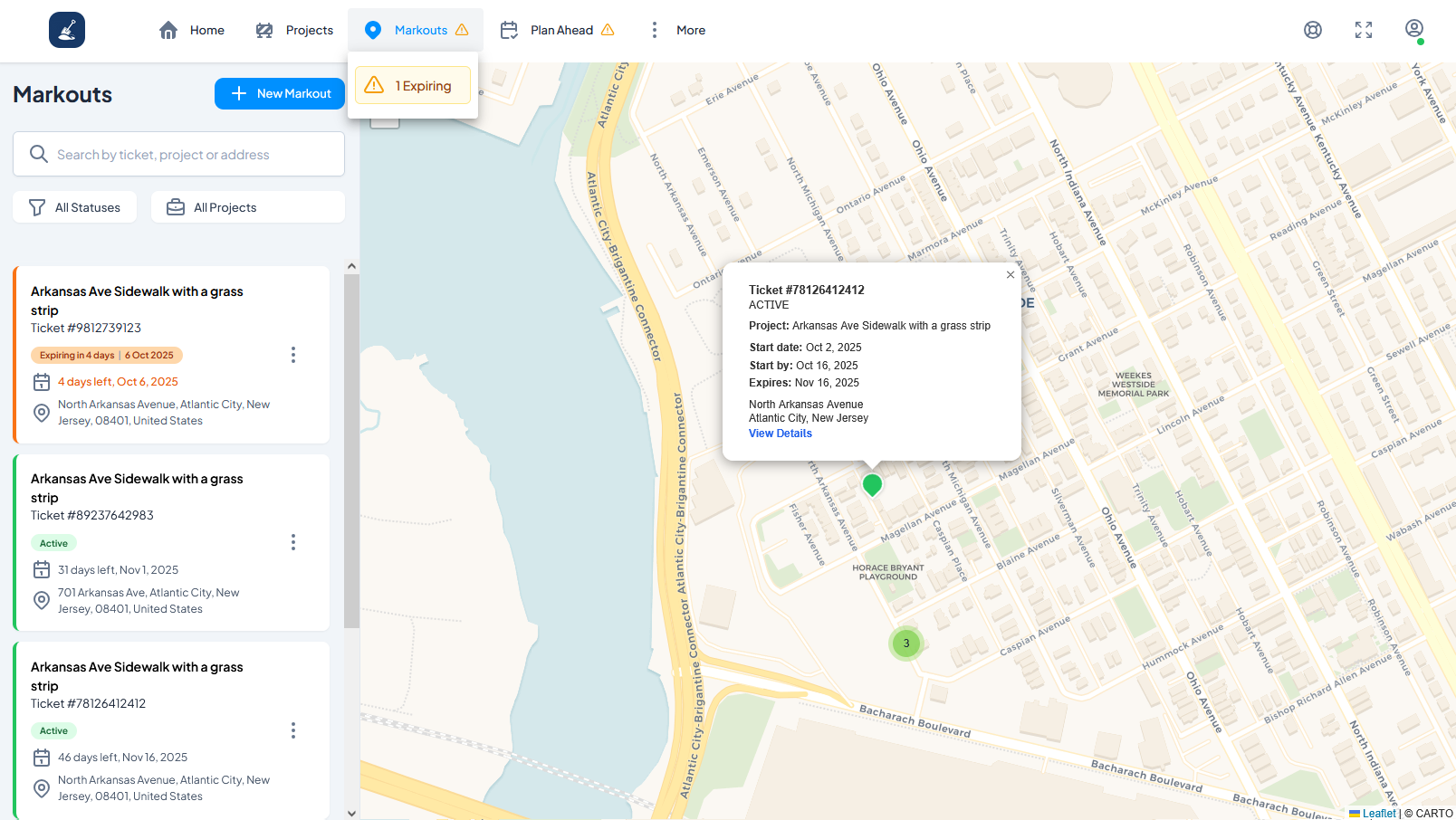Close the ticket popup on map
Viewport: 1456px width, 820px height.
pos(1010,275)
